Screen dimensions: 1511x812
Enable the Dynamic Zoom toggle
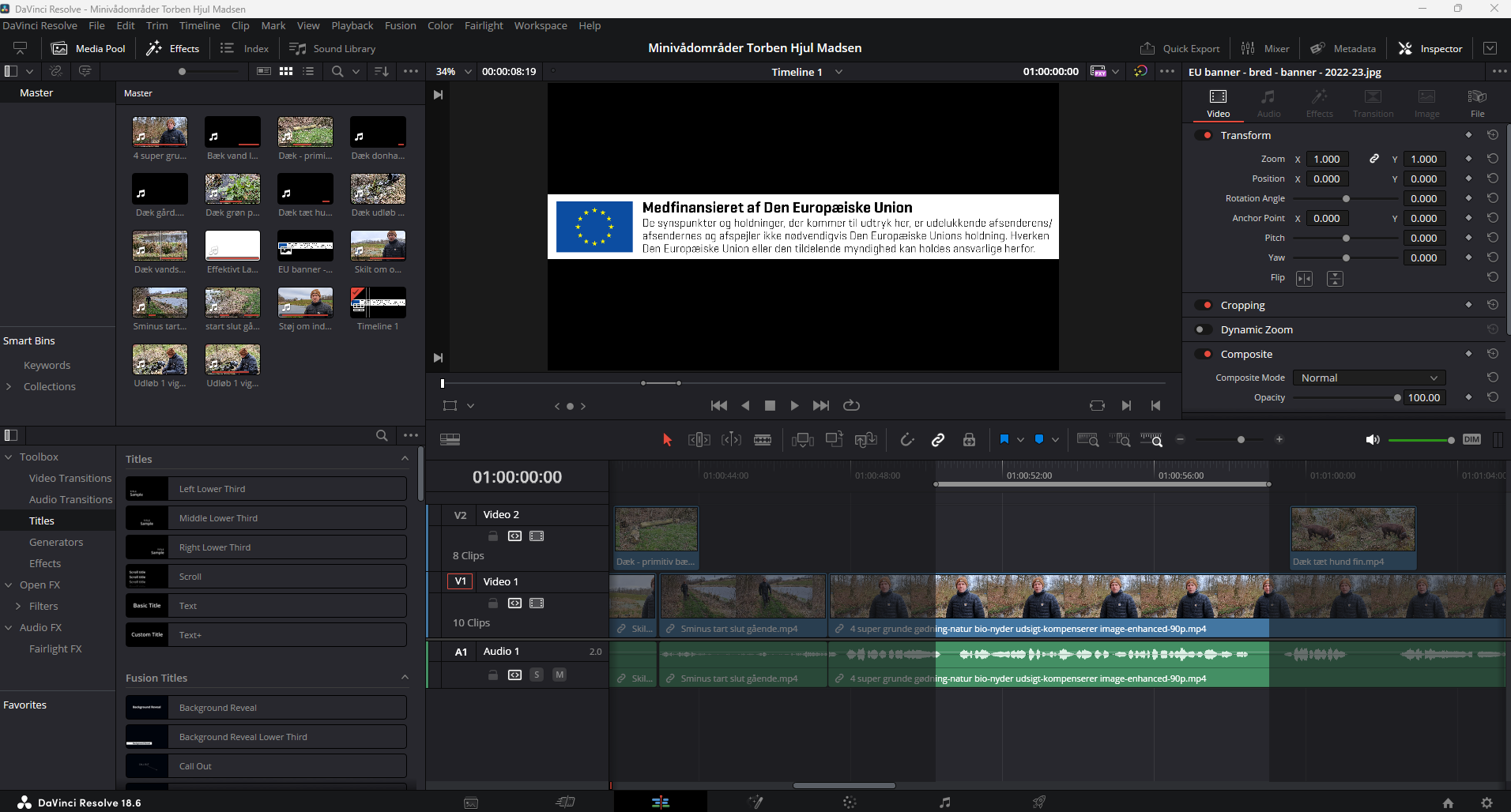pos(1203,329)
